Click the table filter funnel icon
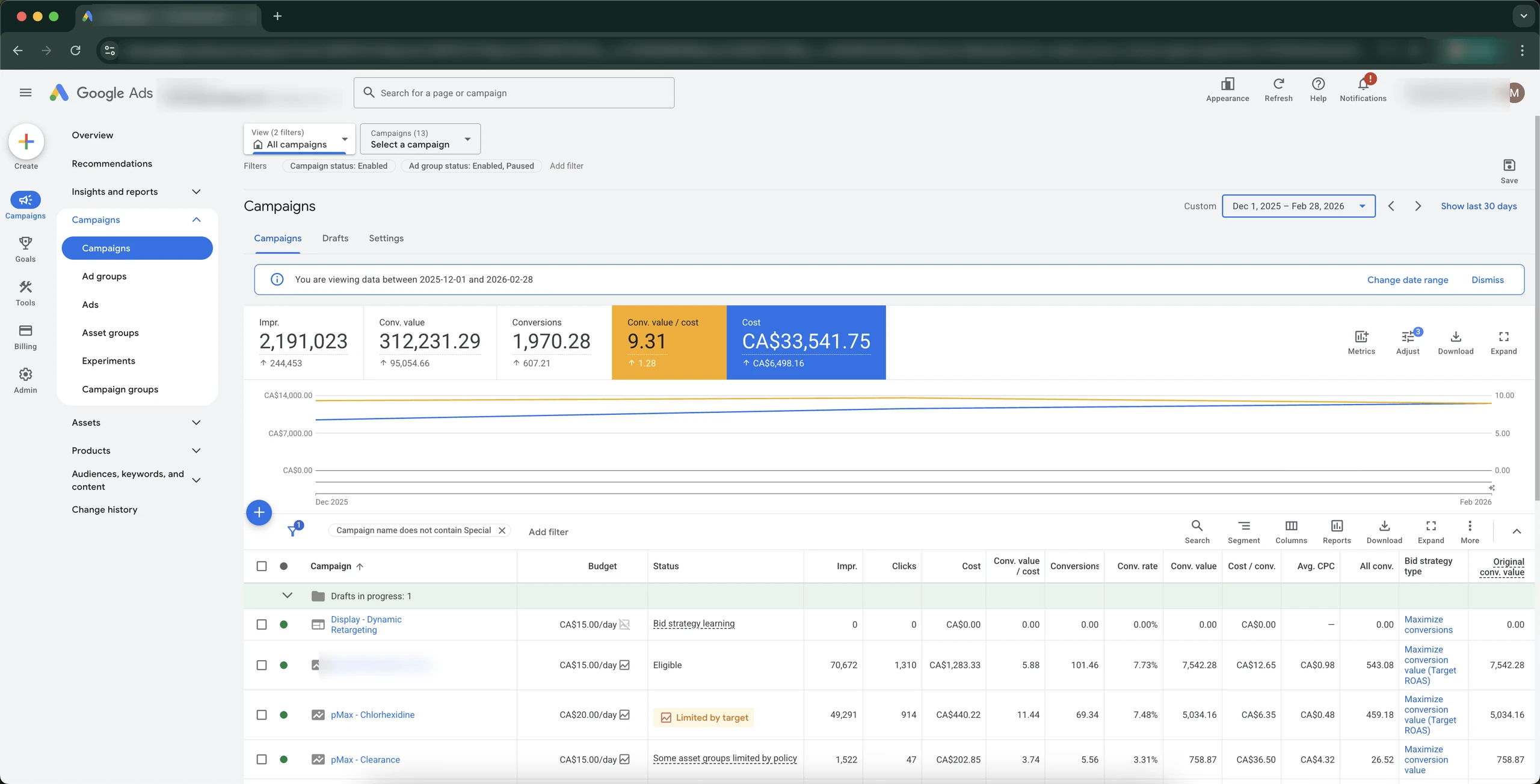 click(x=293, y=530)
